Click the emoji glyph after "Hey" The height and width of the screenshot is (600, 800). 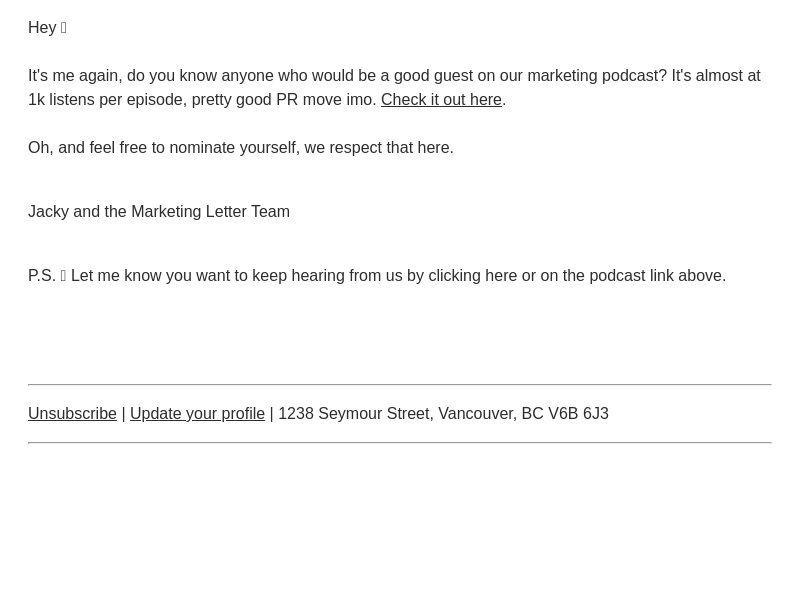[x=63, y=28]
